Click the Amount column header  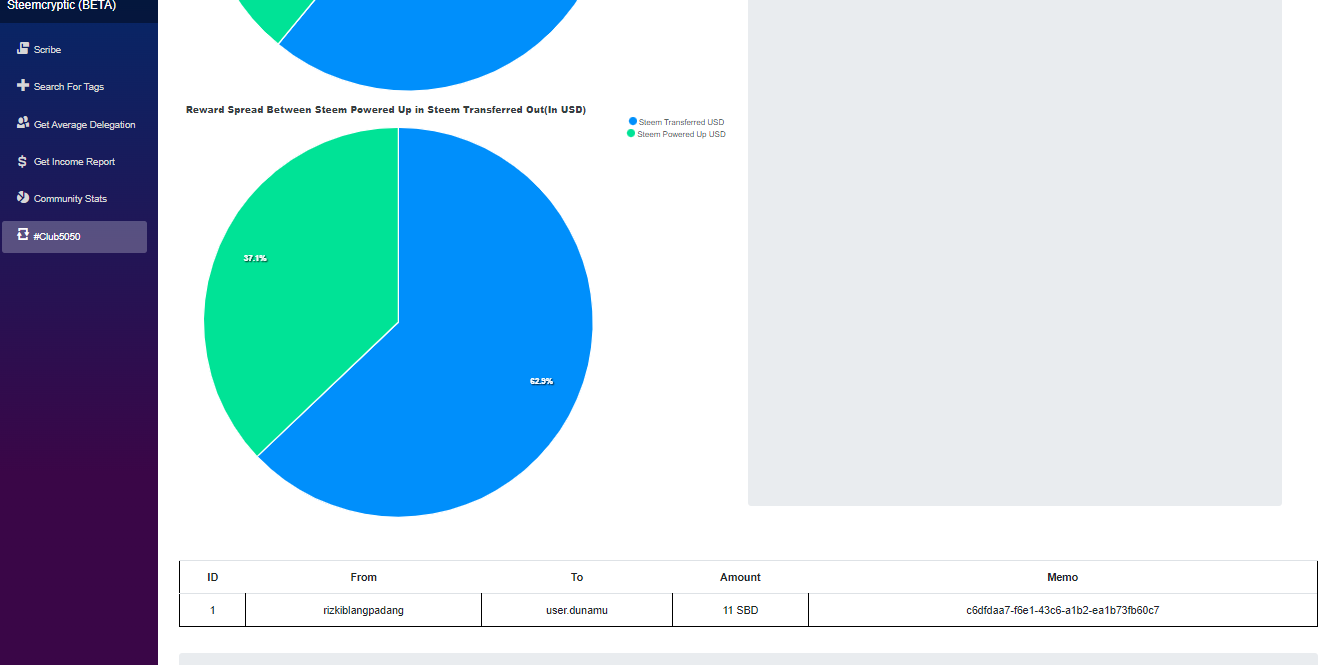coord(740,577)
